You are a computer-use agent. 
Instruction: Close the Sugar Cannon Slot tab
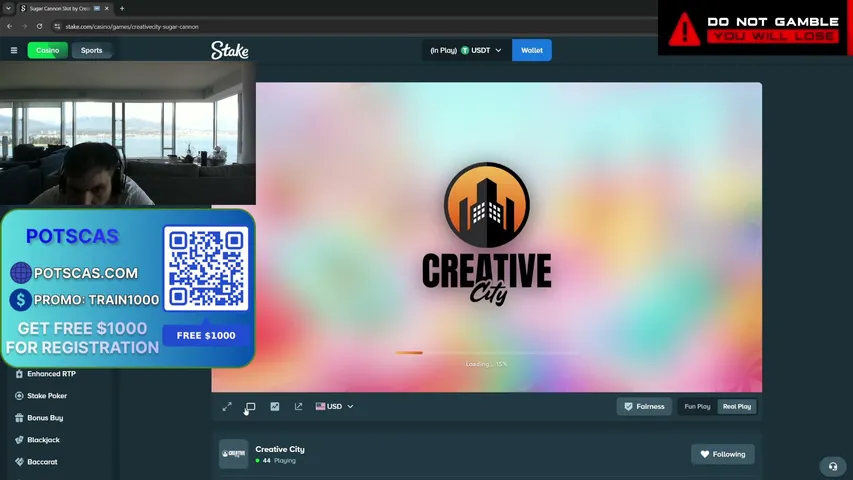click(107, 9)
